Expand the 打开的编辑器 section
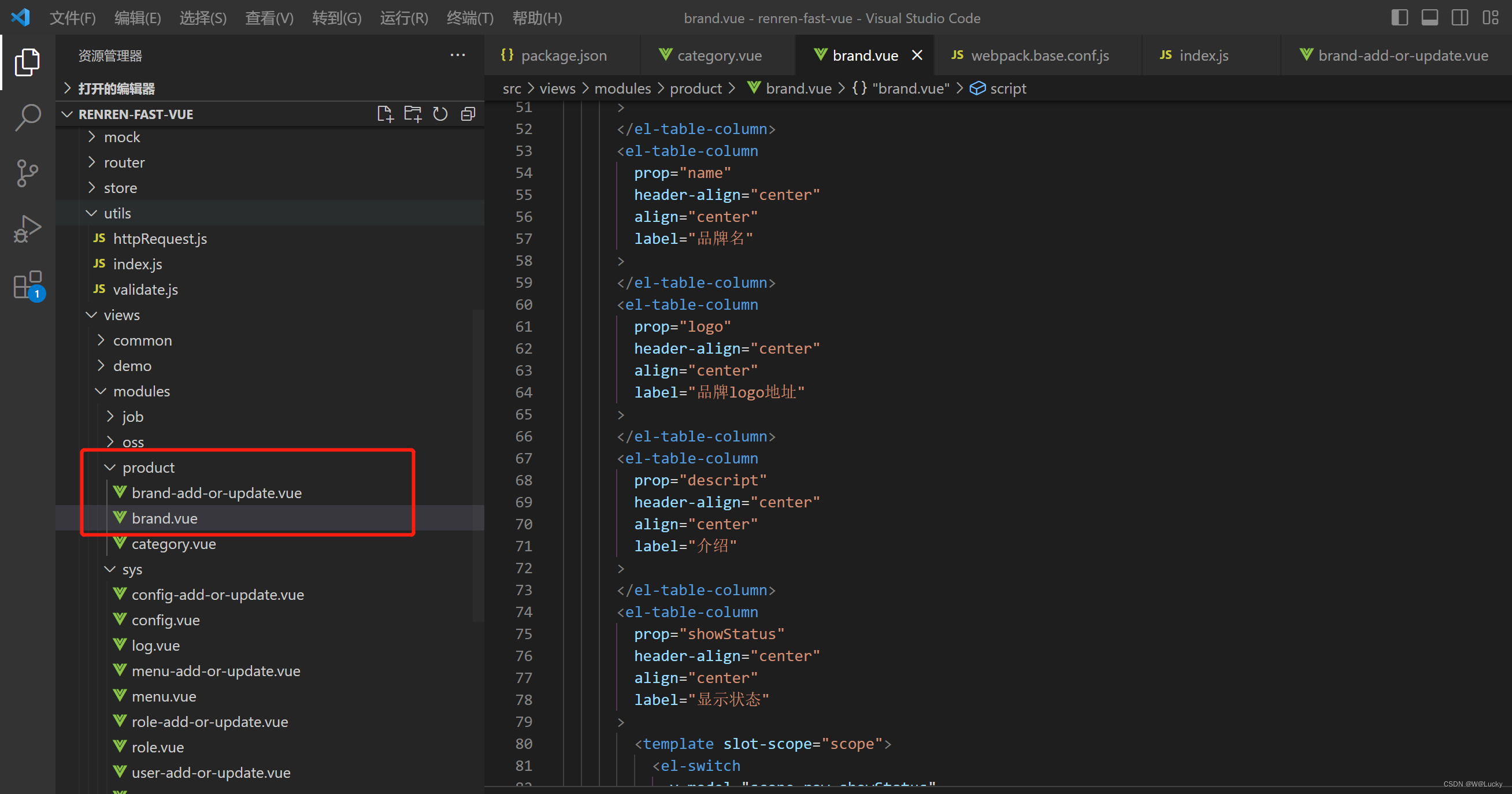Image resolution: width=1512 pixels, height=794 pixels. (x=116, y=88)
